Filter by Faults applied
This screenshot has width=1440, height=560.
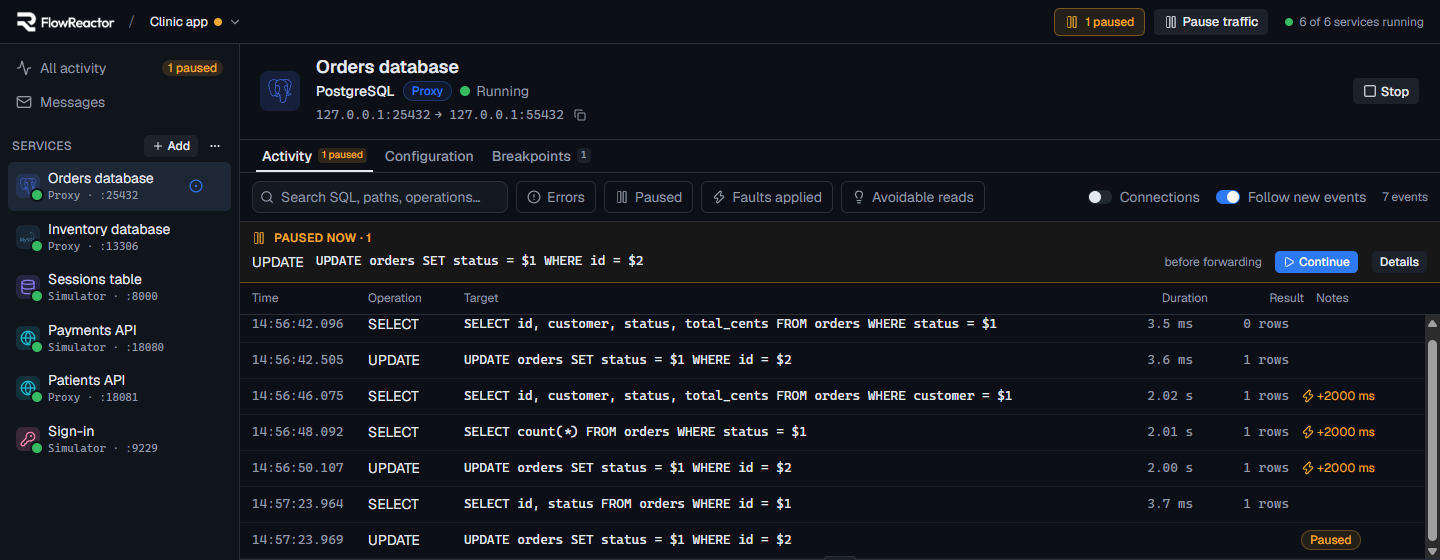[x=767, y=197]
